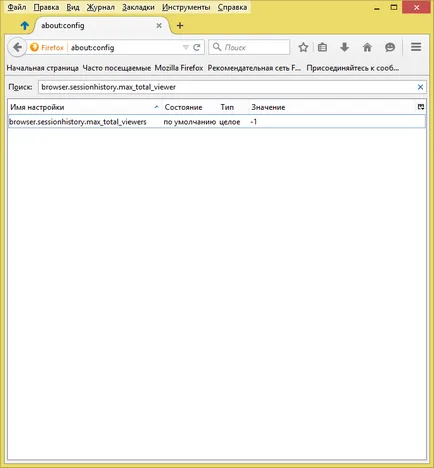The width and height of the screenshot is (434, 468).
Task: Open the Присоединяйтесь к сооб... bookmark
Action: [x=353, y=68]
